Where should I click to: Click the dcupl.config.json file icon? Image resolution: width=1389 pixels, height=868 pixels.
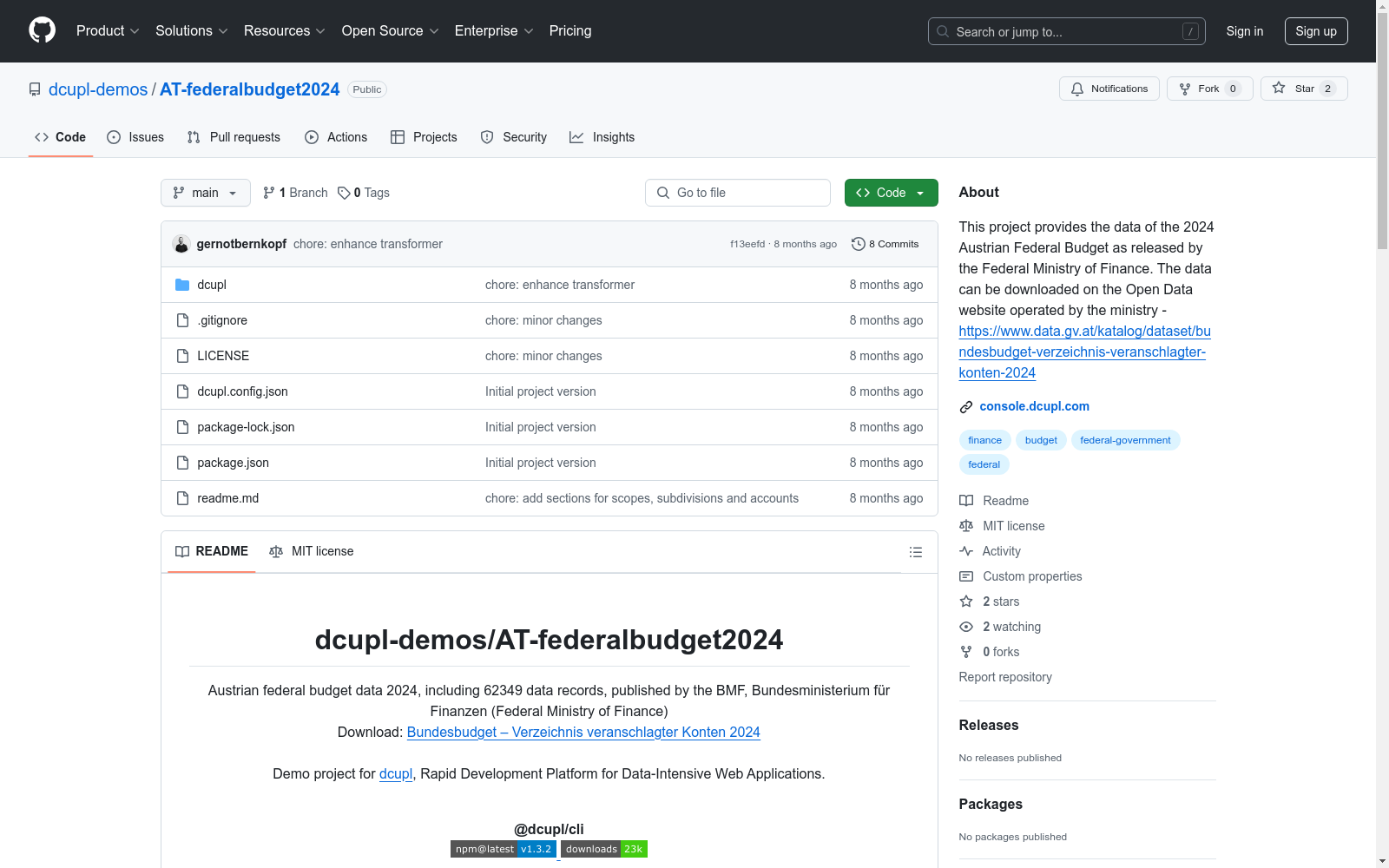click(x=182, y=391)
